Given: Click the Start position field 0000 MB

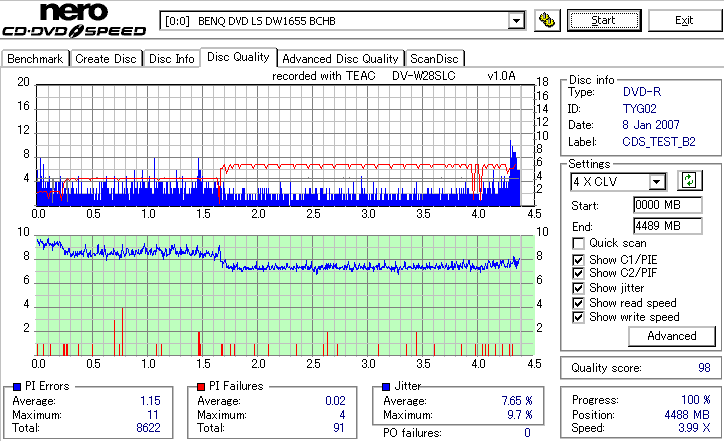Looking at the screenshot, I should [x=668, y=205].
